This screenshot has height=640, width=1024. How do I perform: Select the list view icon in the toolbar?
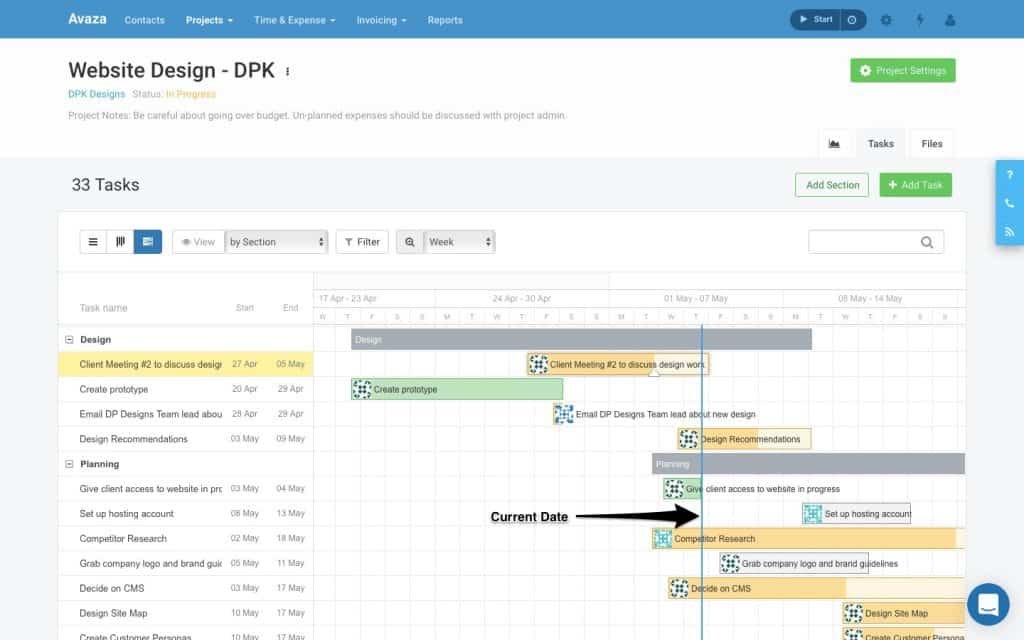[x=93, y=241]
